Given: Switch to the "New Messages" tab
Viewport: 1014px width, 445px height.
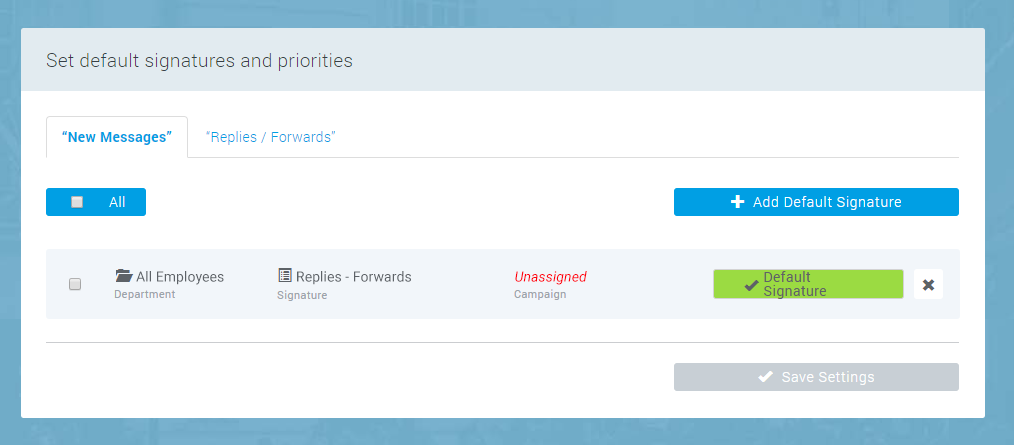Looking at the screenshot, I should (x=117, y=137).
